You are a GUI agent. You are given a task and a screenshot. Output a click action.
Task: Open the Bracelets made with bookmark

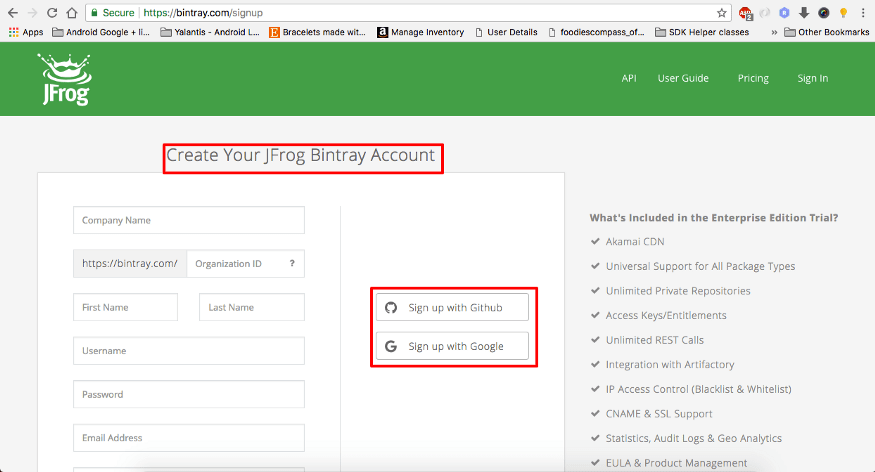(x=317, y=32)
